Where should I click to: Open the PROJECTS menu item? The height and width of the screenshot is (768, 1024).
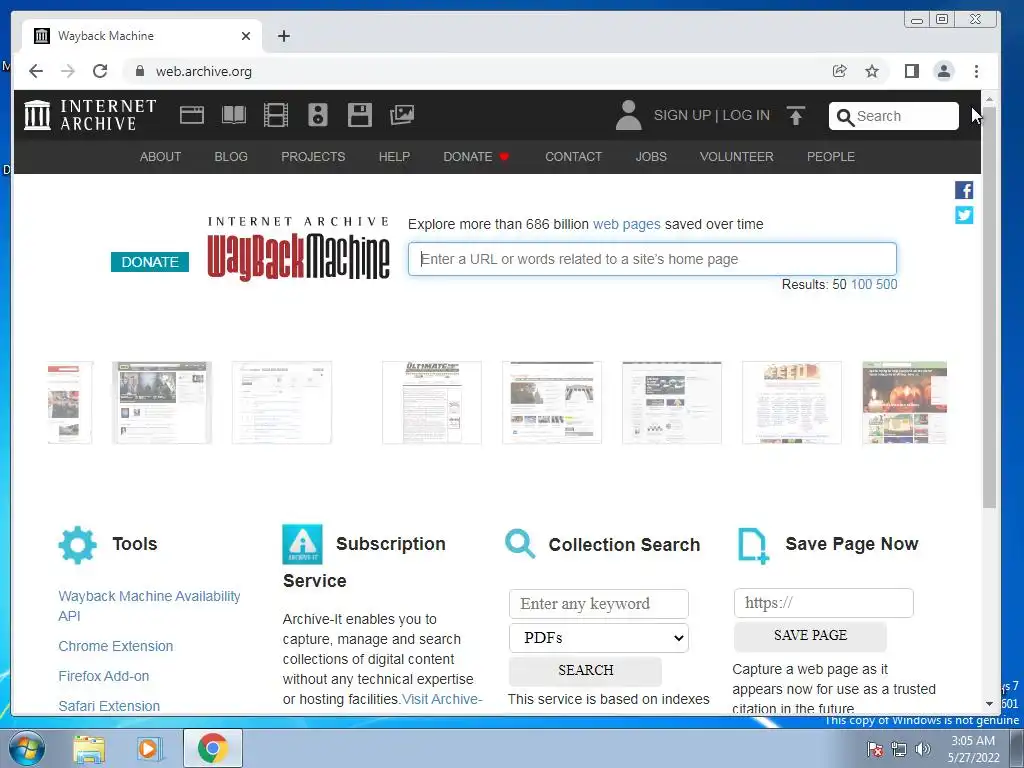coord(313,157)
